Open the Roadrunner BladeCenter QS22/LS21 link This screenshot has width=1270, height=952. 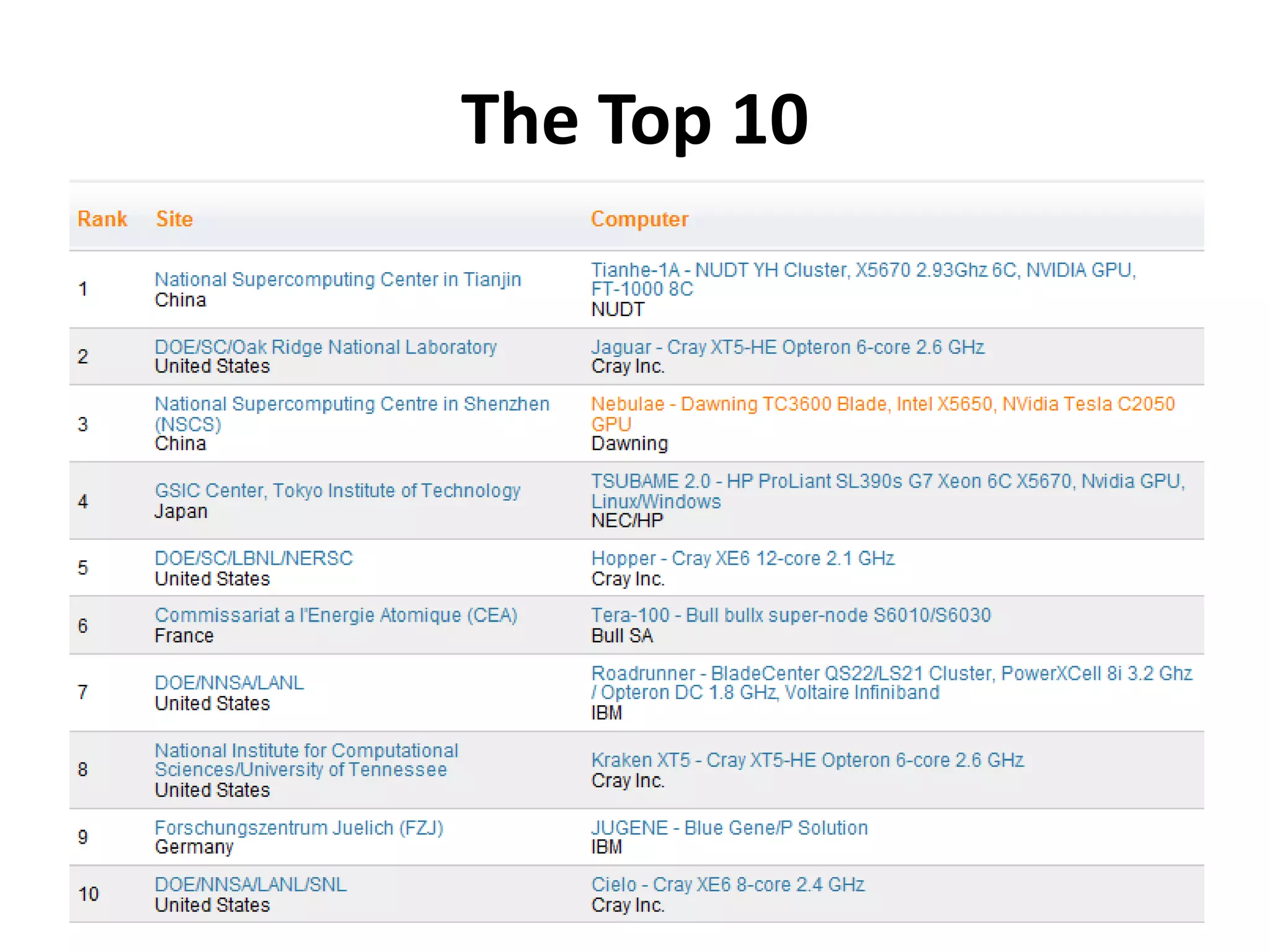click(x=891, y=683)
